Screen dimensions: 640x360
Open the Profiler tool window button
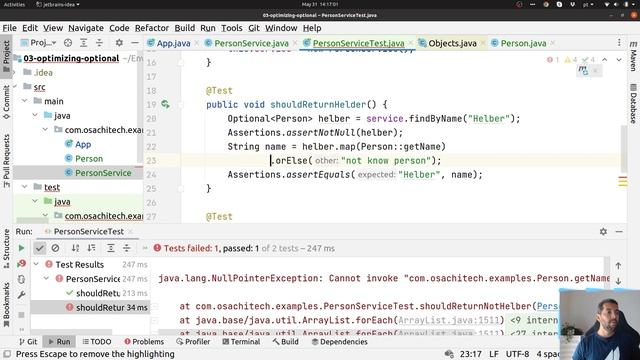(x=193, y=342)
